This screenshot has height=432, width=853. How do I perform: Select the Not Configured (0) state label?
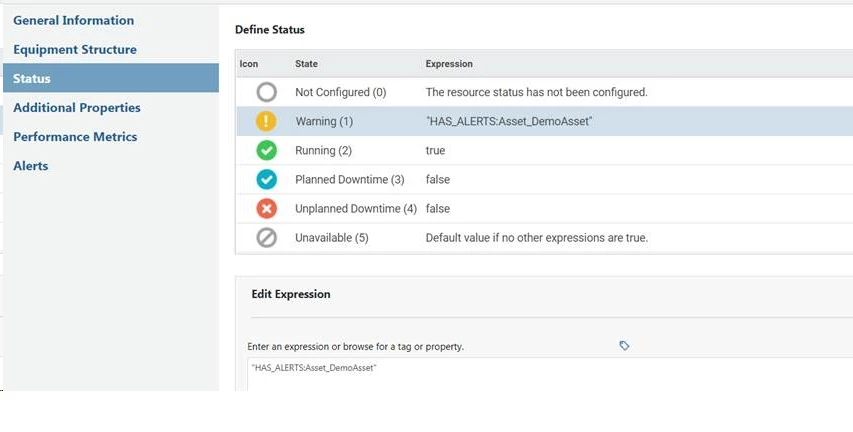[x=340, y=92]
